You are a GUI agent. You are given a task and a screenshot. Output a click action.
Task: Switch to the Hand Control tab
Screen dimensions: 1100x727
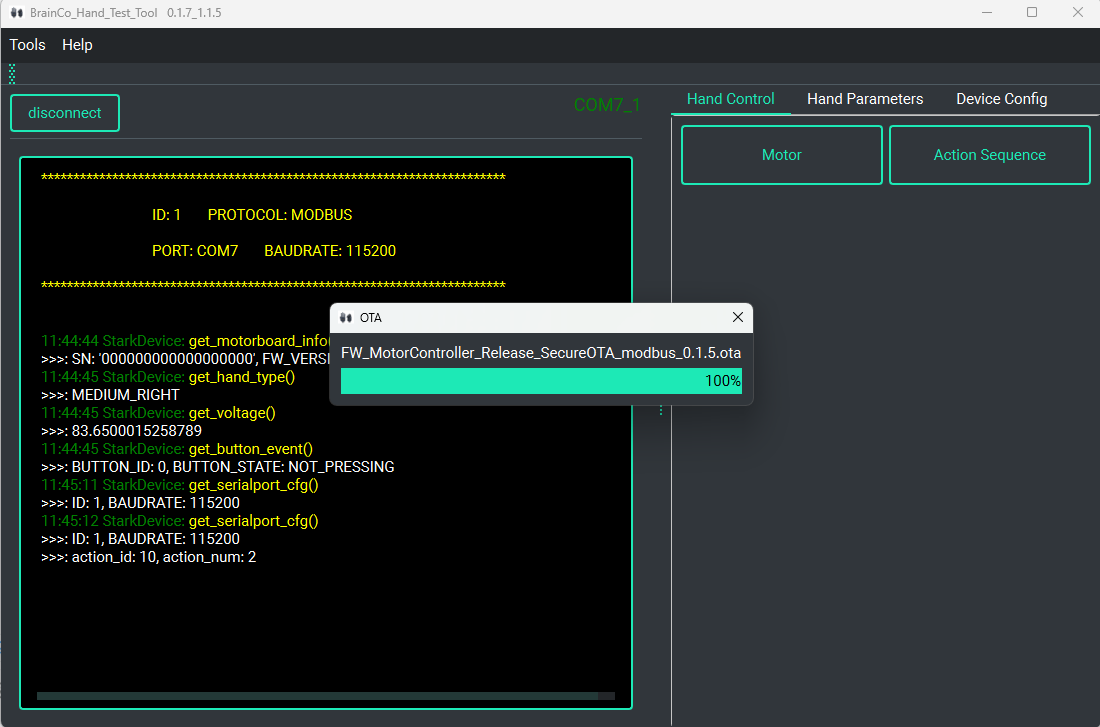(x=730, y=99)
